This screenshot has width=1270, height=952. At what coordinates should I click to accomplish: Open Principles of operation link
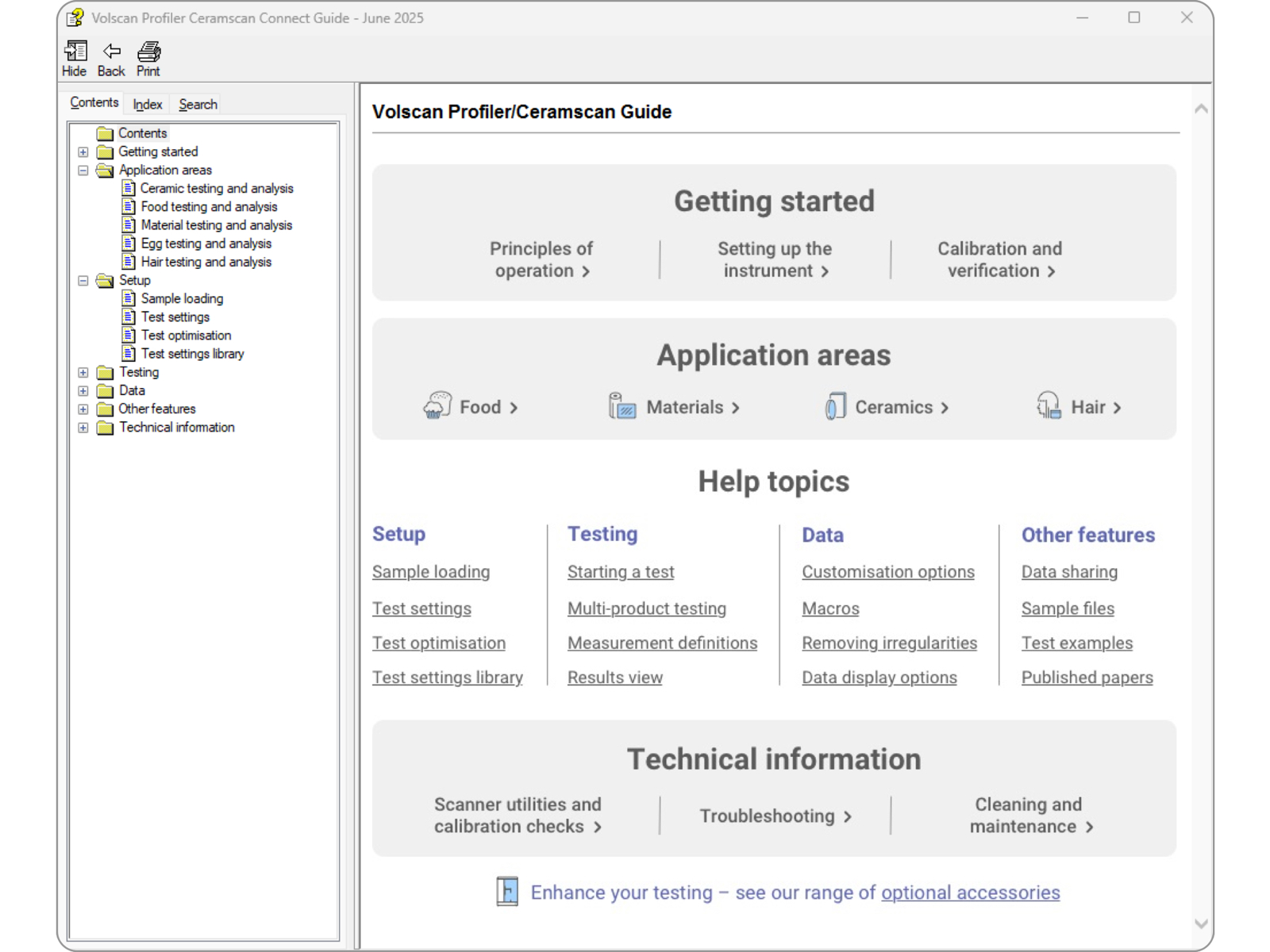(x=541, y=259)
